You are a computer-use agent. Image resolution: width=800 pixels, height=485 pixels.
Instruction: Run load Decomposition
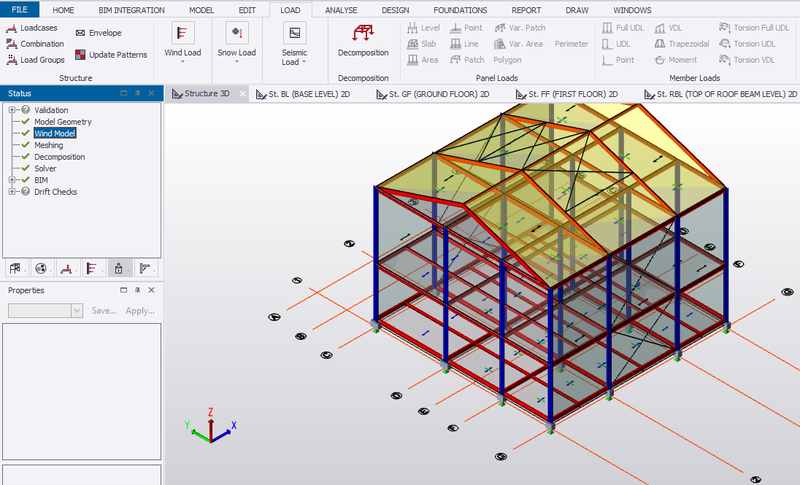click(363, 40)
